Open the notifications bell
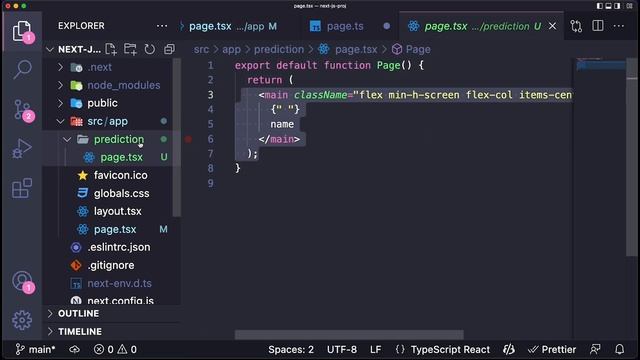This screenshot has width=640, height=360. 620,349
